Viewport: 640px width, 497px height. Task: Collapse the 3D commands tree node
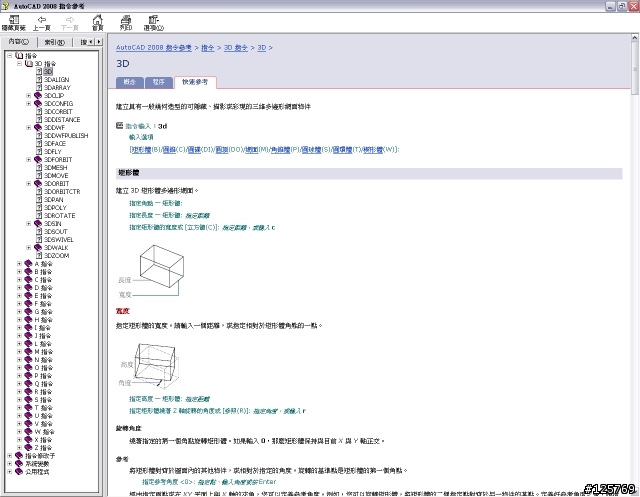[19, 64]
